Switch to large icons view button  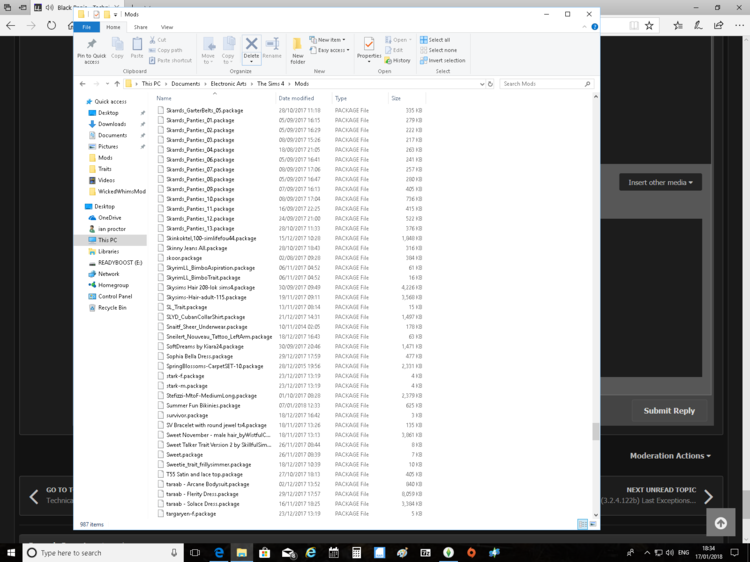click(x=593, y=524)
